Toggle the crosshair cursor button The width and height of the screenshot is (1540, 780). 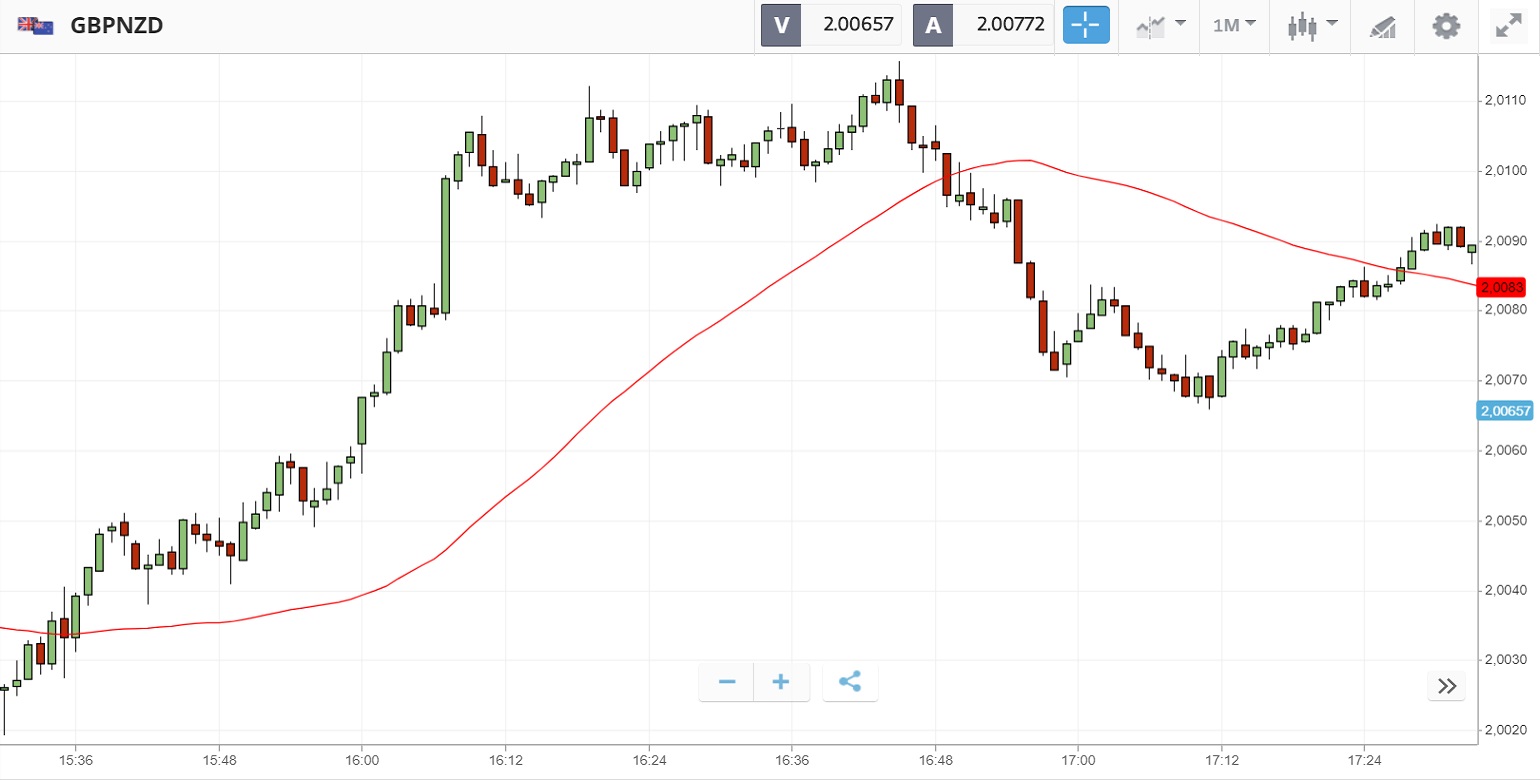pyautogui.click(x=1086, y=25)
